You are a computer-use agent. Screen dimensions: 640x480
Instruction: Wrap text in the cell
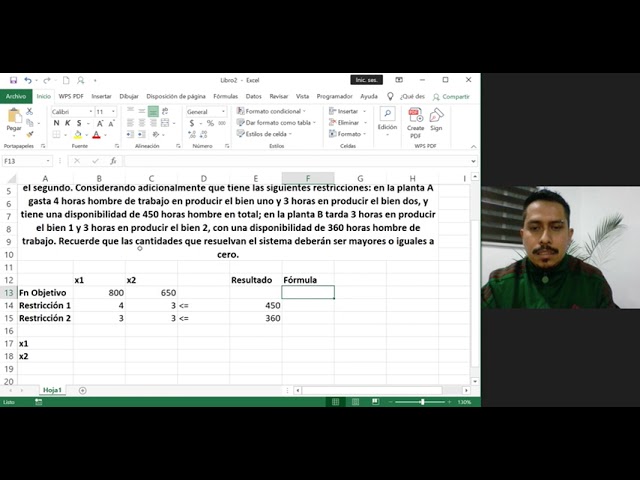[x=165, y=111]
